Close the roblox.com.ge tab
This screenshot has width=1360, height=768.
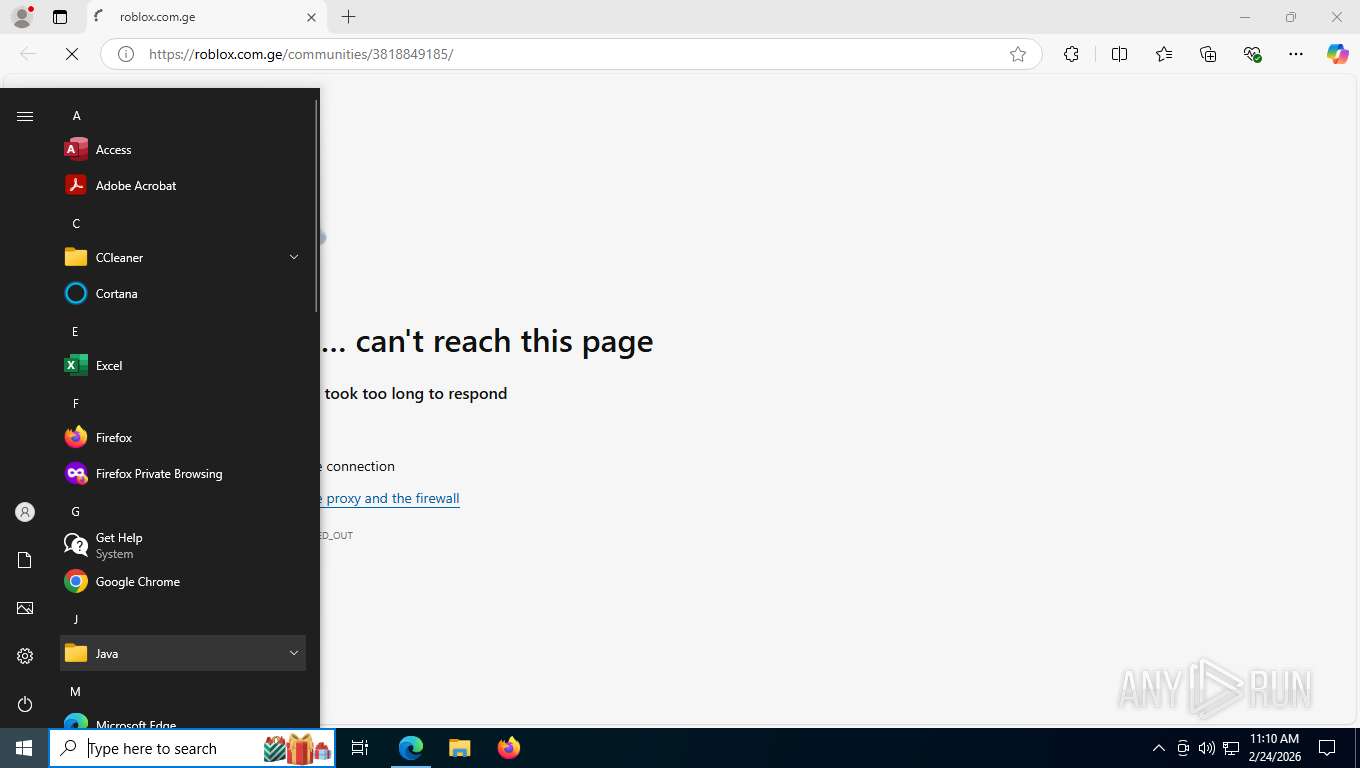pyautogui.click(x=311, y=17)
